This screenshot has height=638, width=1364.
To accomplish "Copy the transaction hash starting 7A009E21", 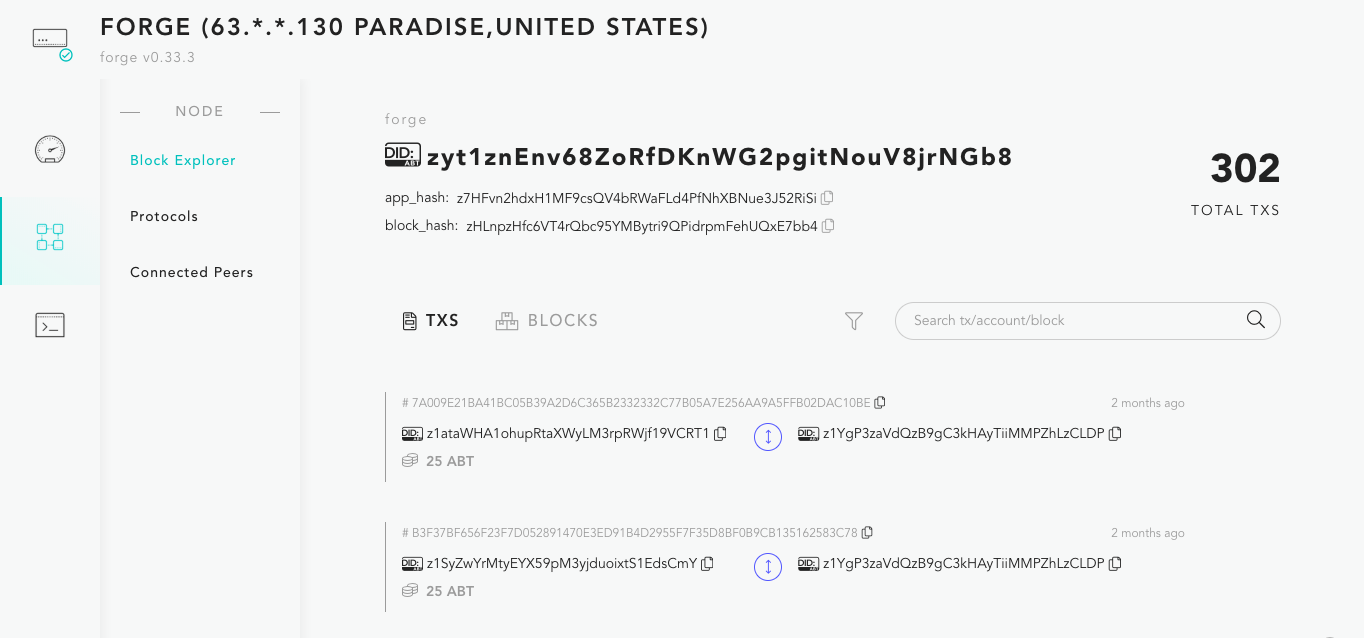I will pos(880,403).
